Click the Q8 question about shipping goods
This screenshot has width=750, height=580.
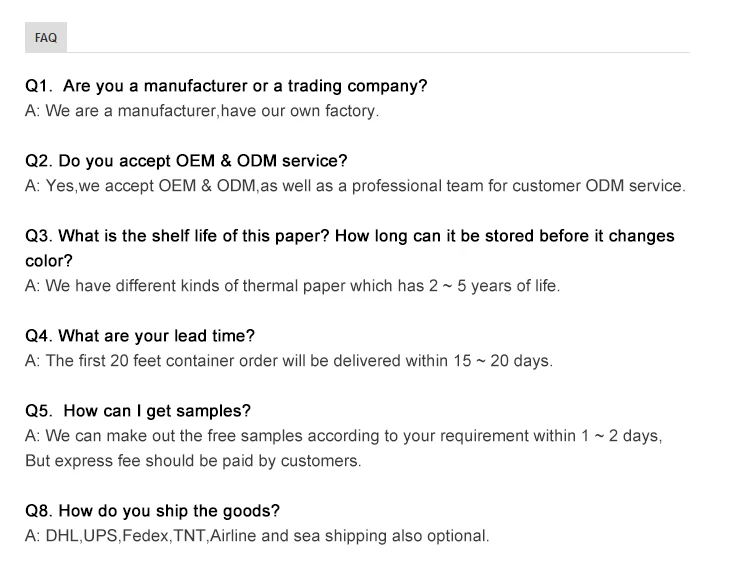[152, 511]
